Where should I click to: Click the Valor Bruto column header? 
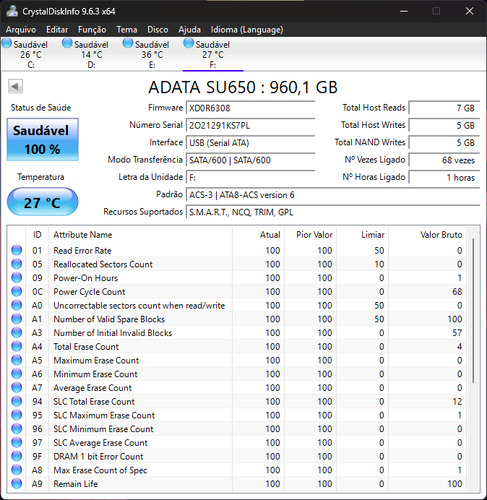[427, 235]
